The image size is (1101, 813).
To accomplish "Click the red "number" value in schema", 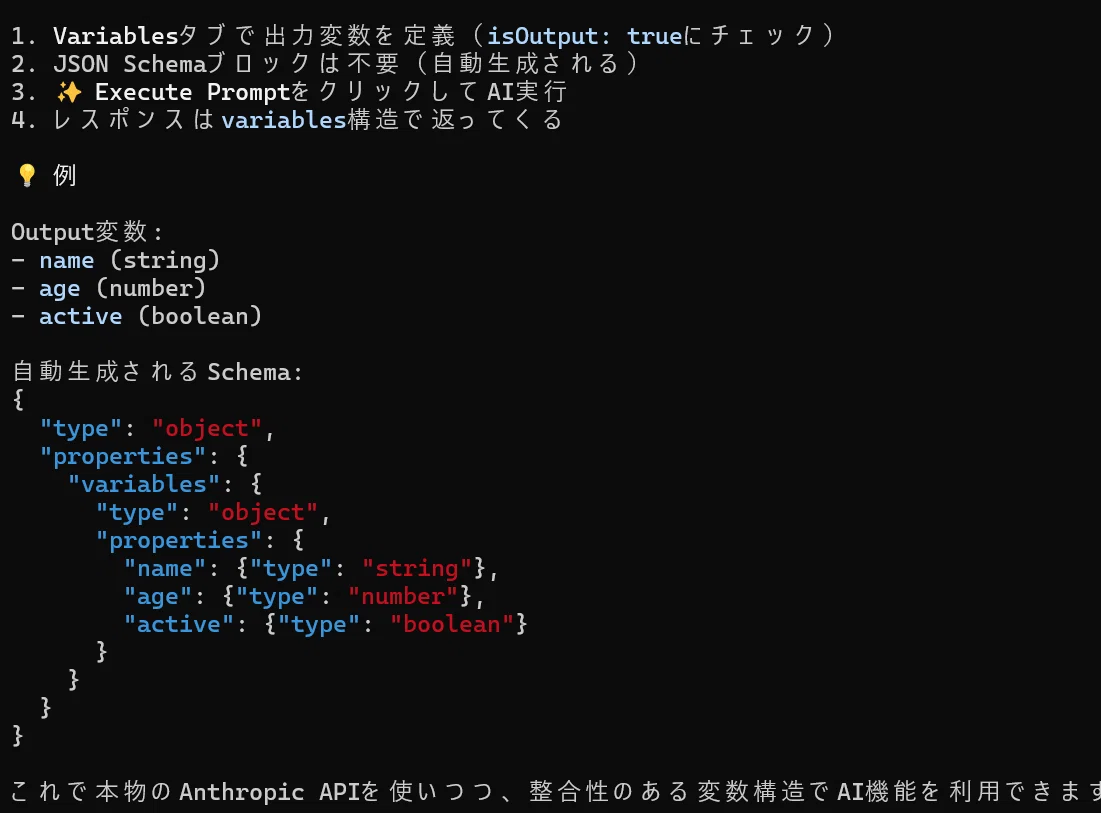I will (403, 596).
